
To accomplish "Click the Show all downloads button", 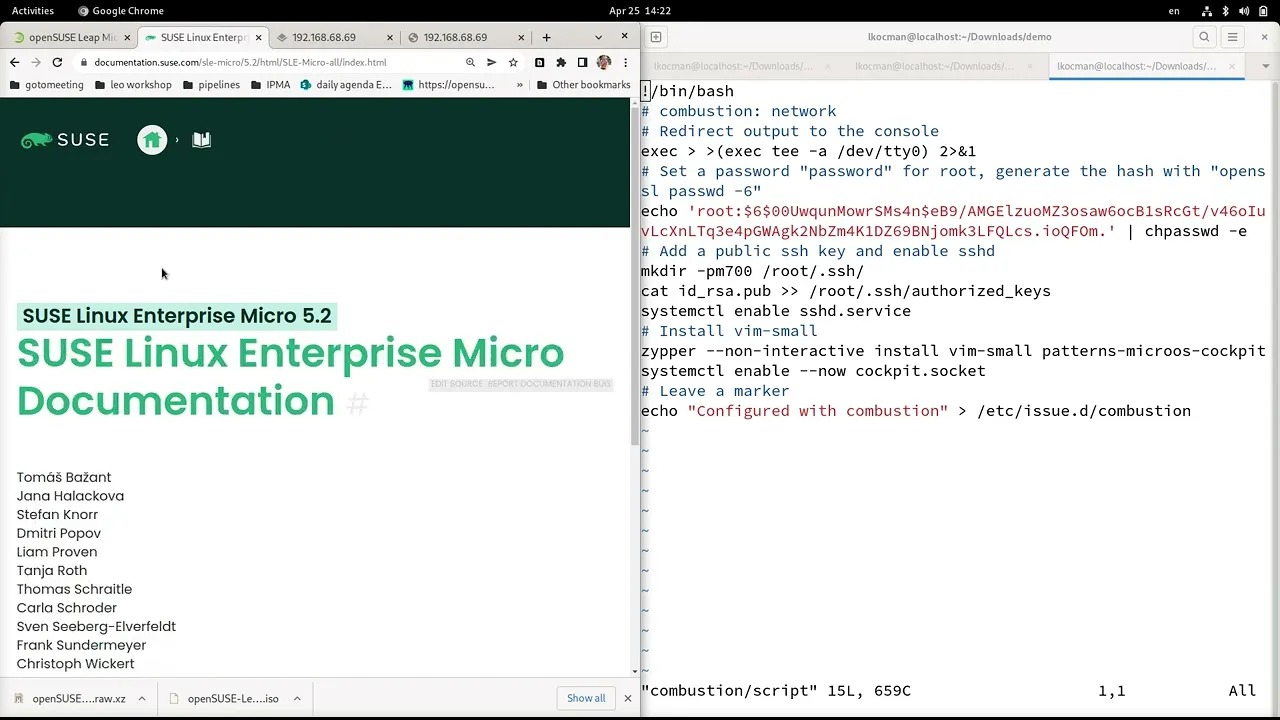I will click(x=586, y=698).
